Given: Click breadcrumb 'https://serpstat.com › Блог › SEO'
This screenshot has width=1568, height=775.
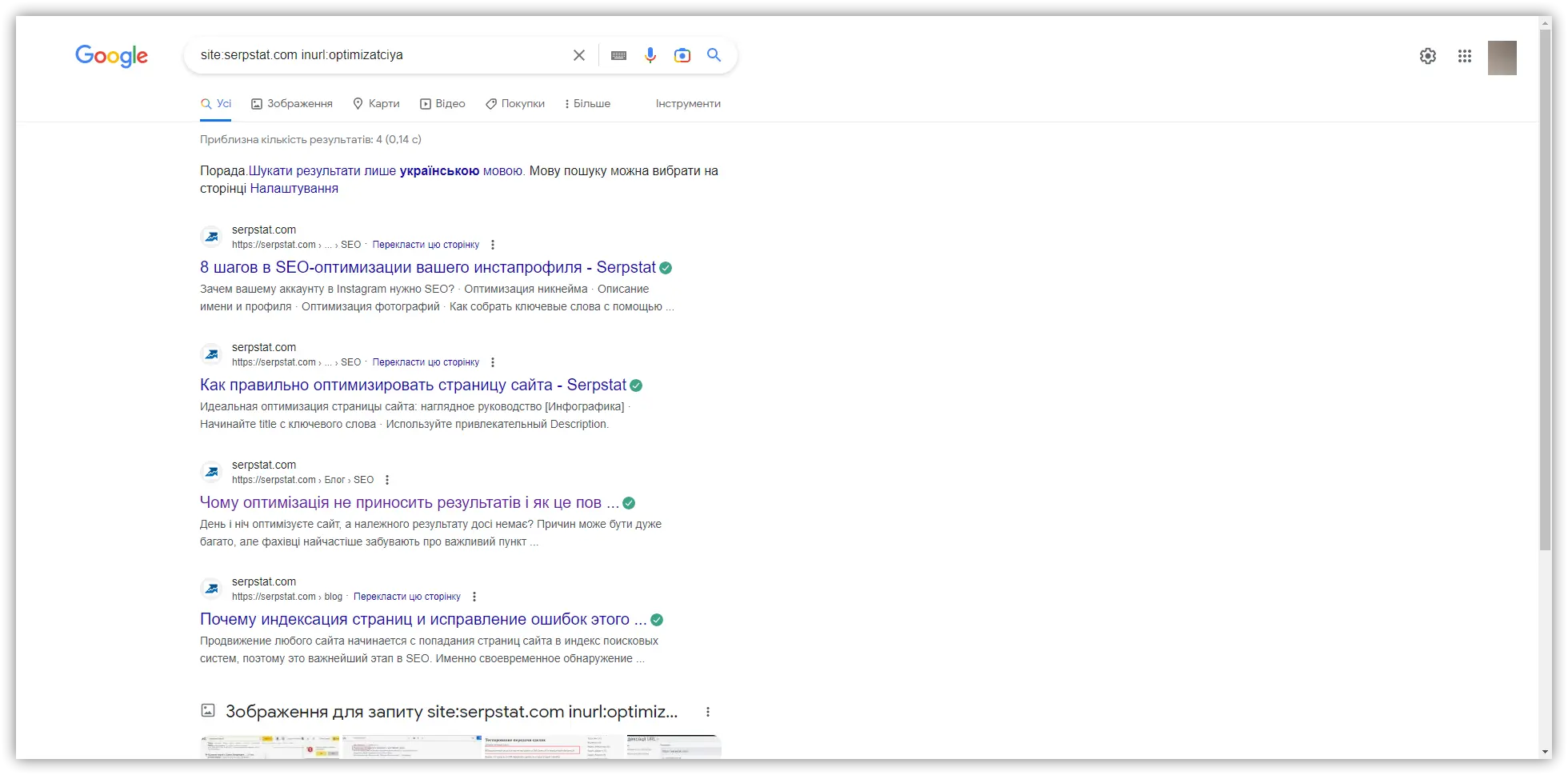Looking at the screenshot, I should (x=302, y=480).
